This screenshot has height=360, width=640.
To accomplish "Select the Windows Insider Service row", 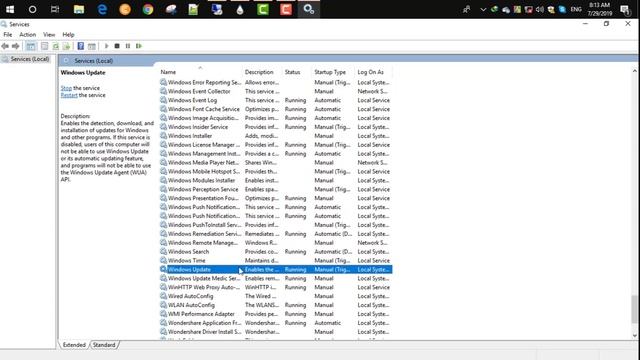I will [x=276, y=127].
